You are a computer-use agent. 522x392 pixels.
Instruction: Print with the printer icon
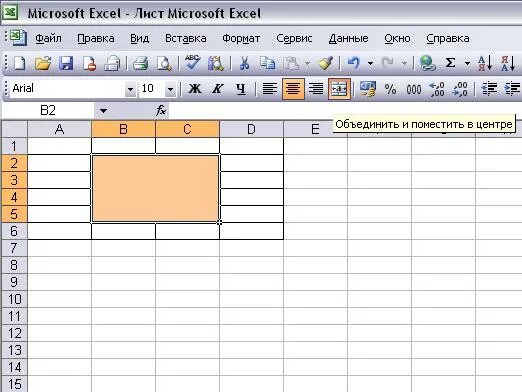pos(140,63)
